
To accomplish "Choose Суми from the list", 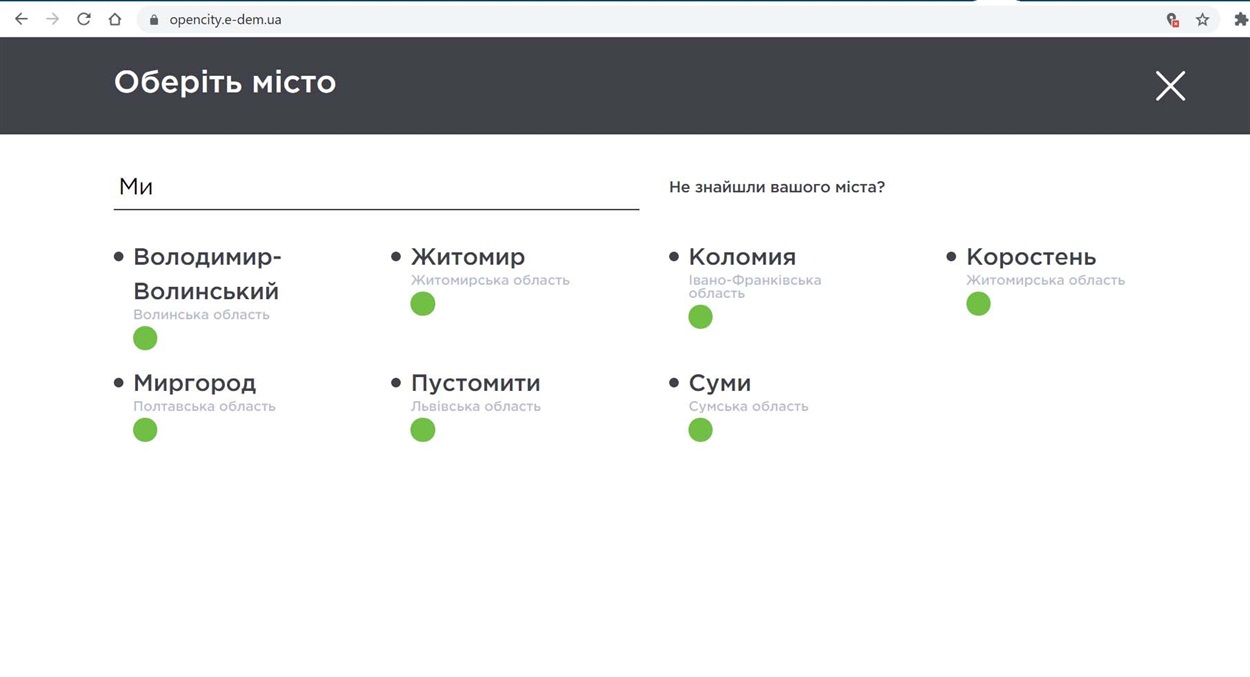I will (720, 383).
